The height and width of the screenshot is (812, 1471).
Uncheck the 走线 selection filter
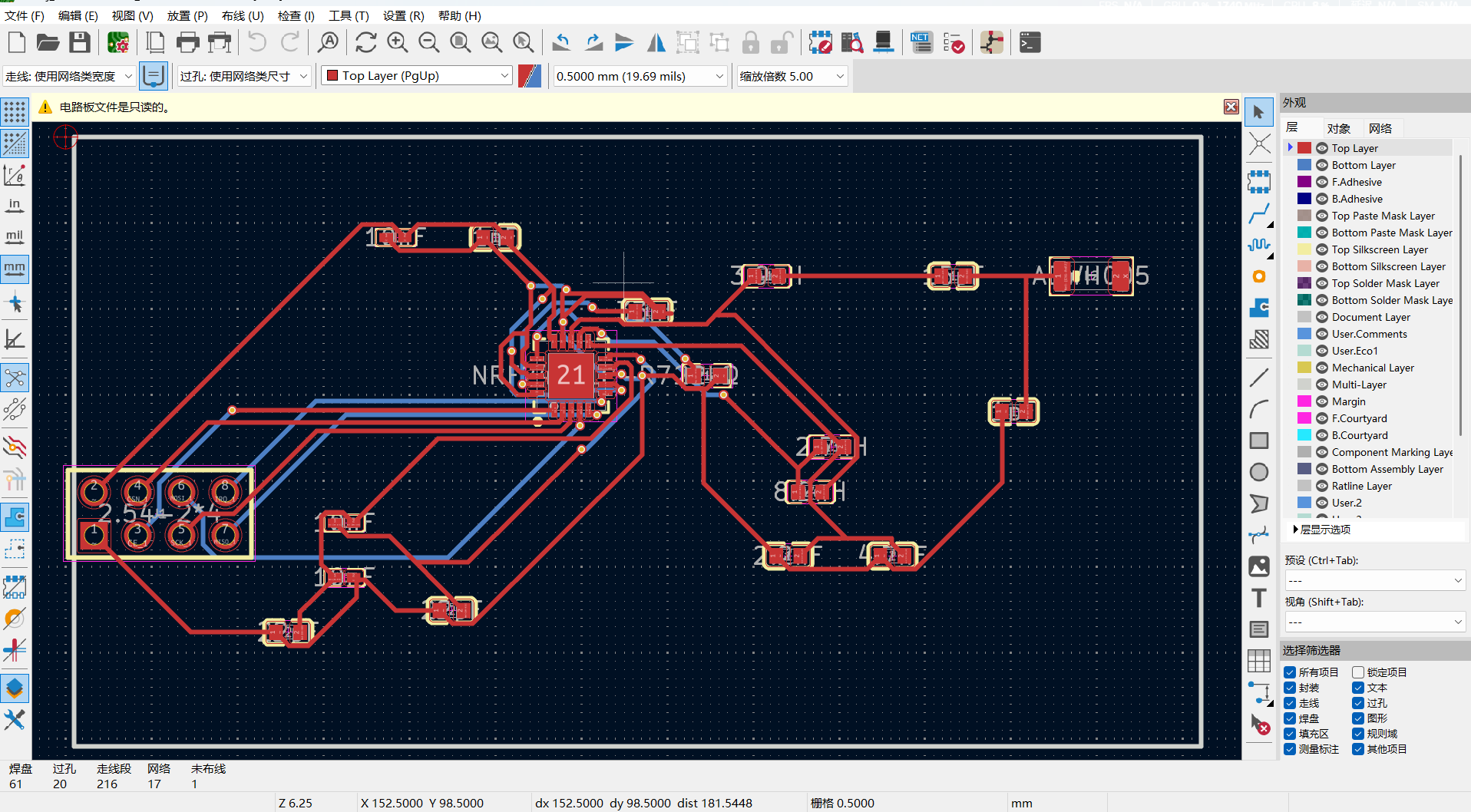(x=1290, y=703)
